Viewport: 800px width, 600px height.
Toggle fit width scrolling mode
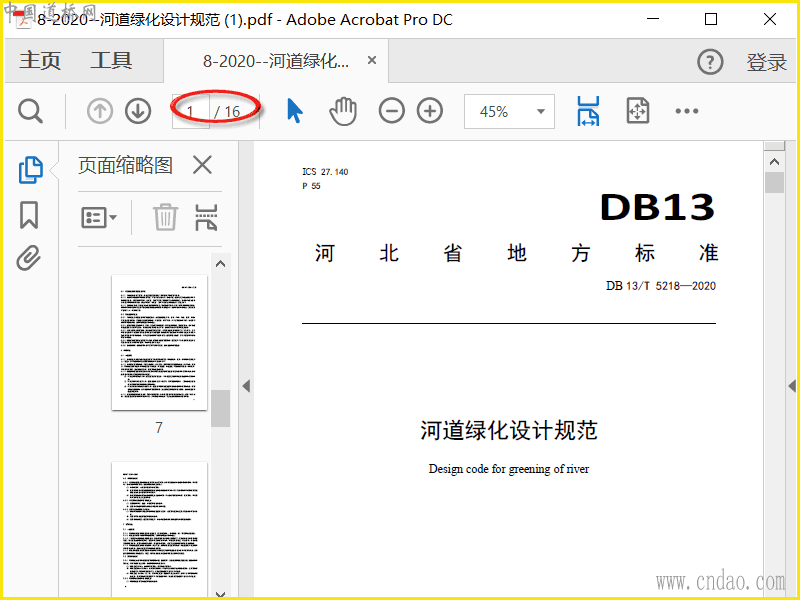point(588,111)
